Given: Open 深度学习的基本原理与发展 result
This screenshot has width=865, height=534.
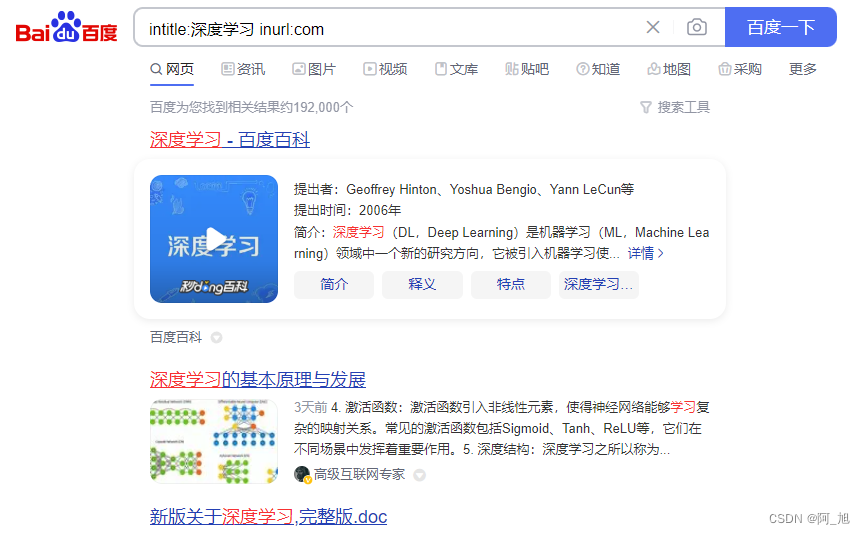Looking at the screenshot, I should coord(258,380).
